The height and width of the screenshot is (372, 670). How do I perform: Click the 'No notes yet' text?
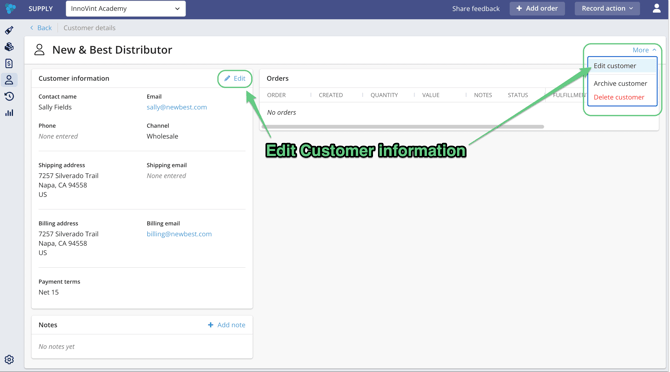click(56, 346)
